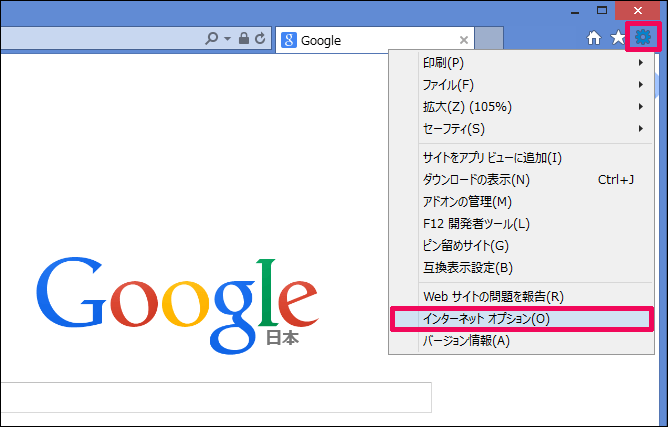Screen dimensions: 668x427
Task: Select the Google tab
Action: pos(375,40)
